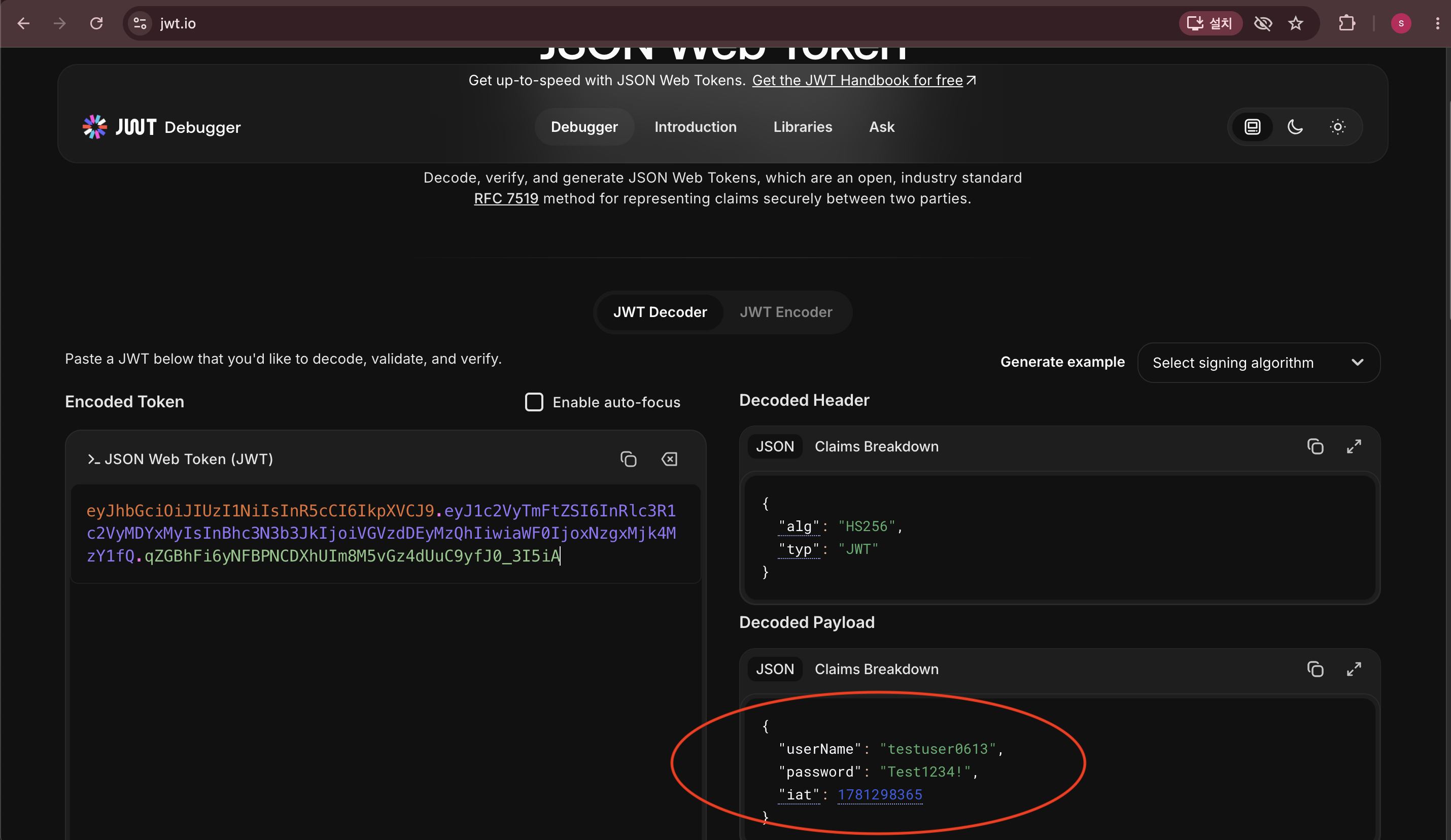Expand the Decoded Payload panel to fullscreen
Image resolution: width=1451 pixels, height=840 pixels.
coord(1354,669)
